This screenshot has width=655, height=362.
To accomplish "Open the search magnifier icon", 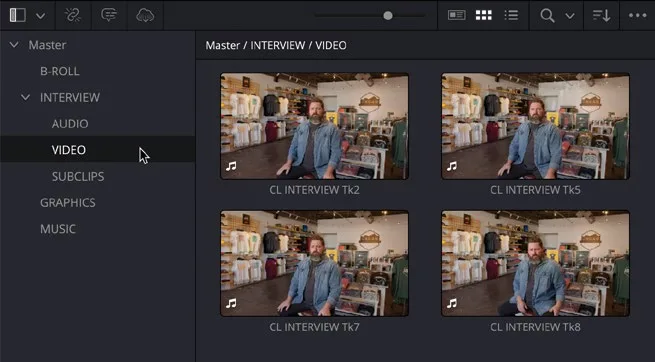I will tap(547, 16).
